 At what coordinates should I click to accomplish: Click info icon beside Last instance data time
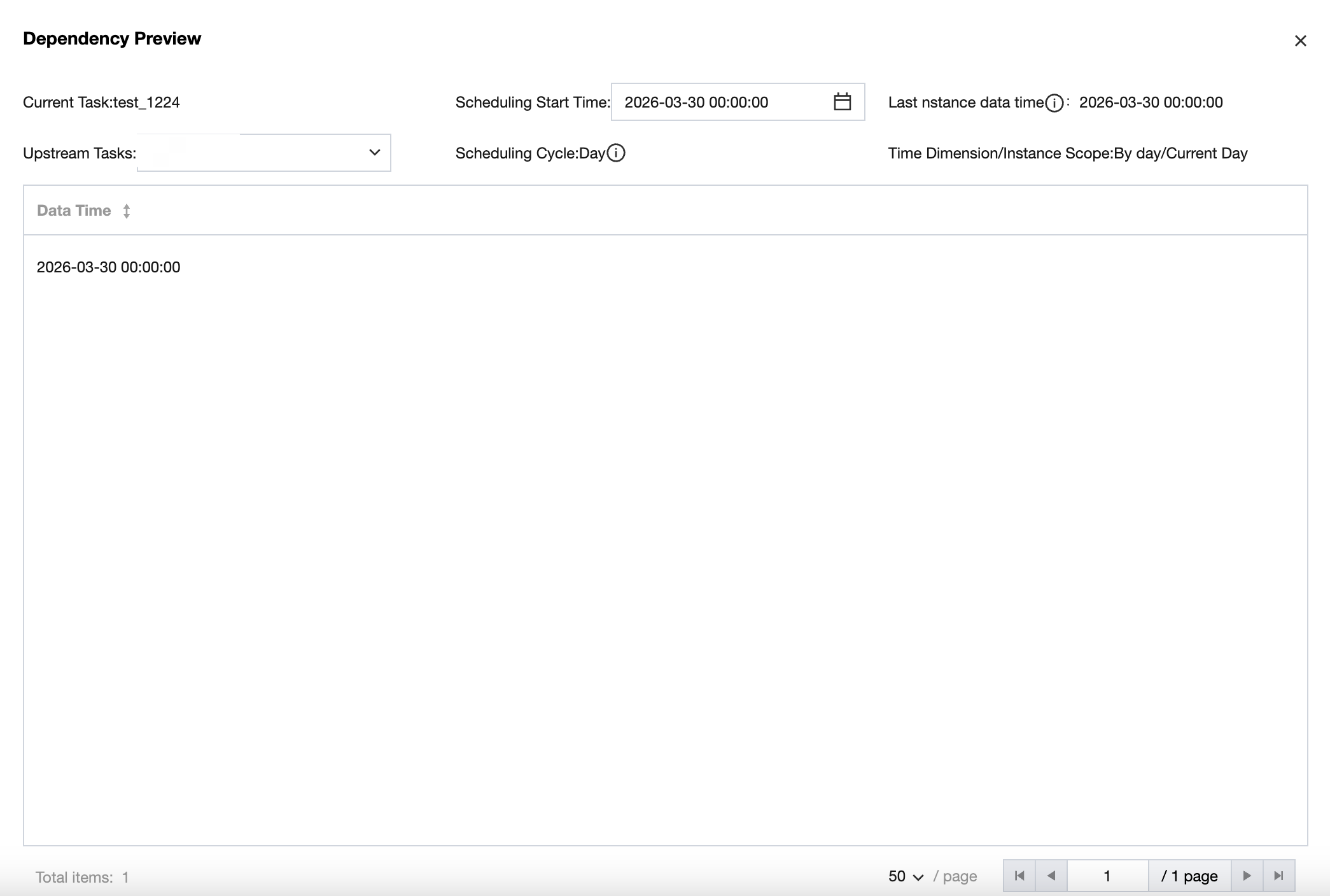[x=1054, y=102]
